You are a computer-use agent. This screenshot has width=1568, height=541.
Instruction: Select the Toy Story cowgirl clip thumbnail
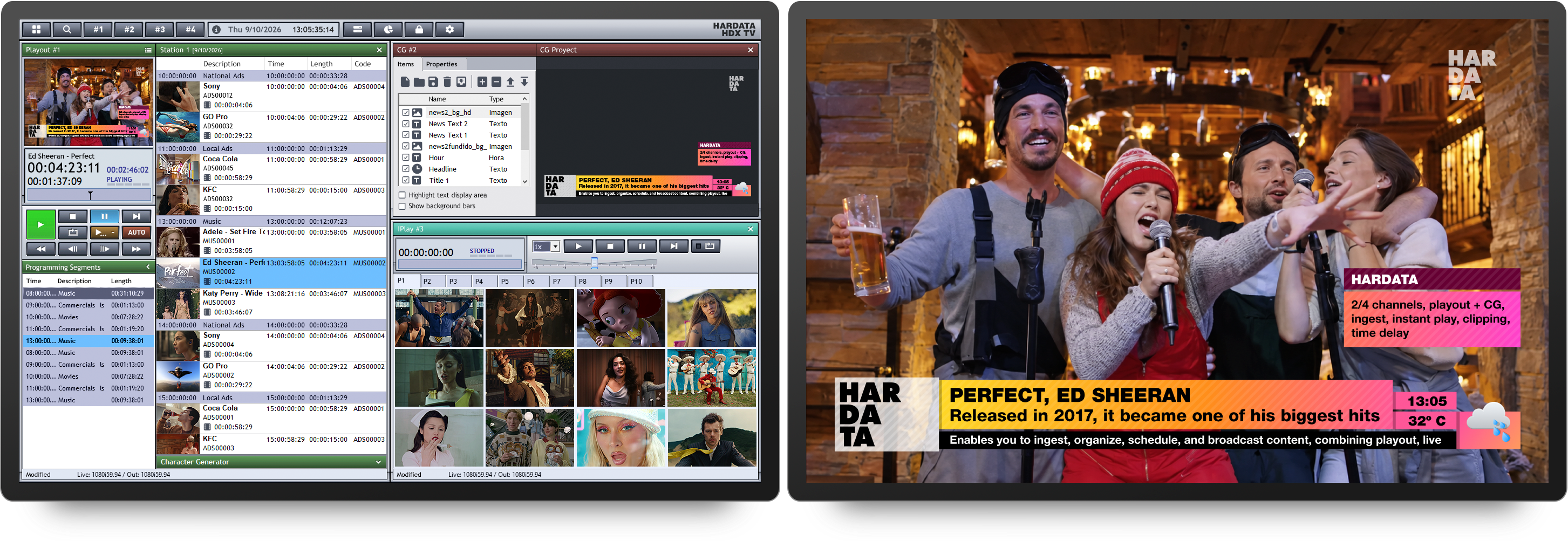(621, 318)
